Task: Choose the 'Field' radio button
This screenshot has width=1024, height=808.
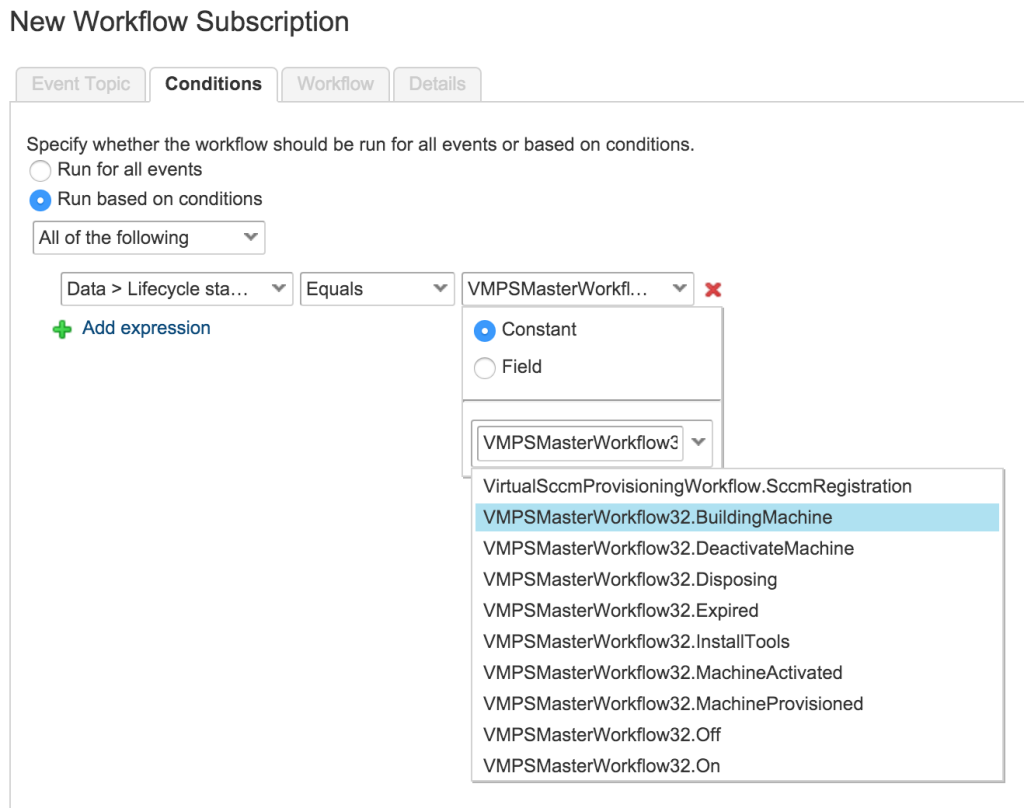Action: tap(485, 368)
